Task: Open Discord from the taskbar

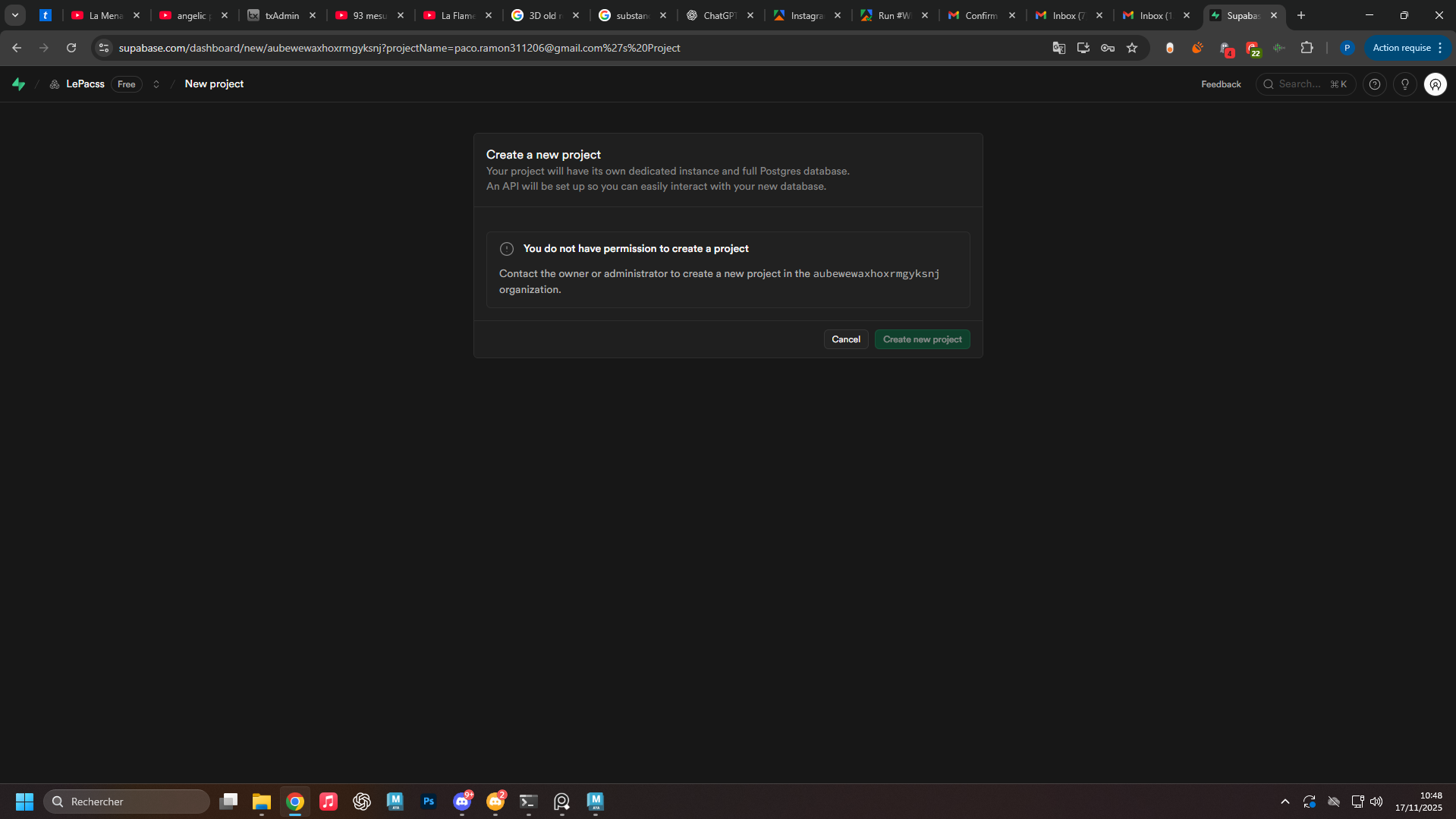Action: click(462, 802)
